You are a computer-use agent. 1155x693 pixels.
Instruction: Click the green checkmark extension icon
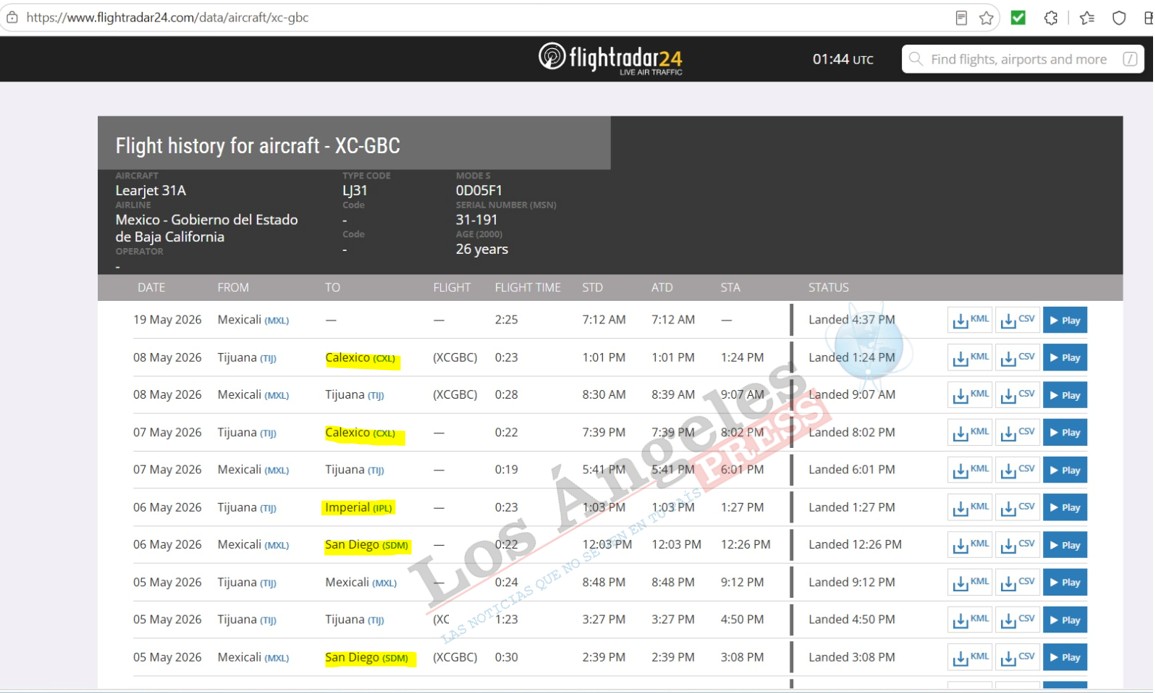click(1018, 18)
